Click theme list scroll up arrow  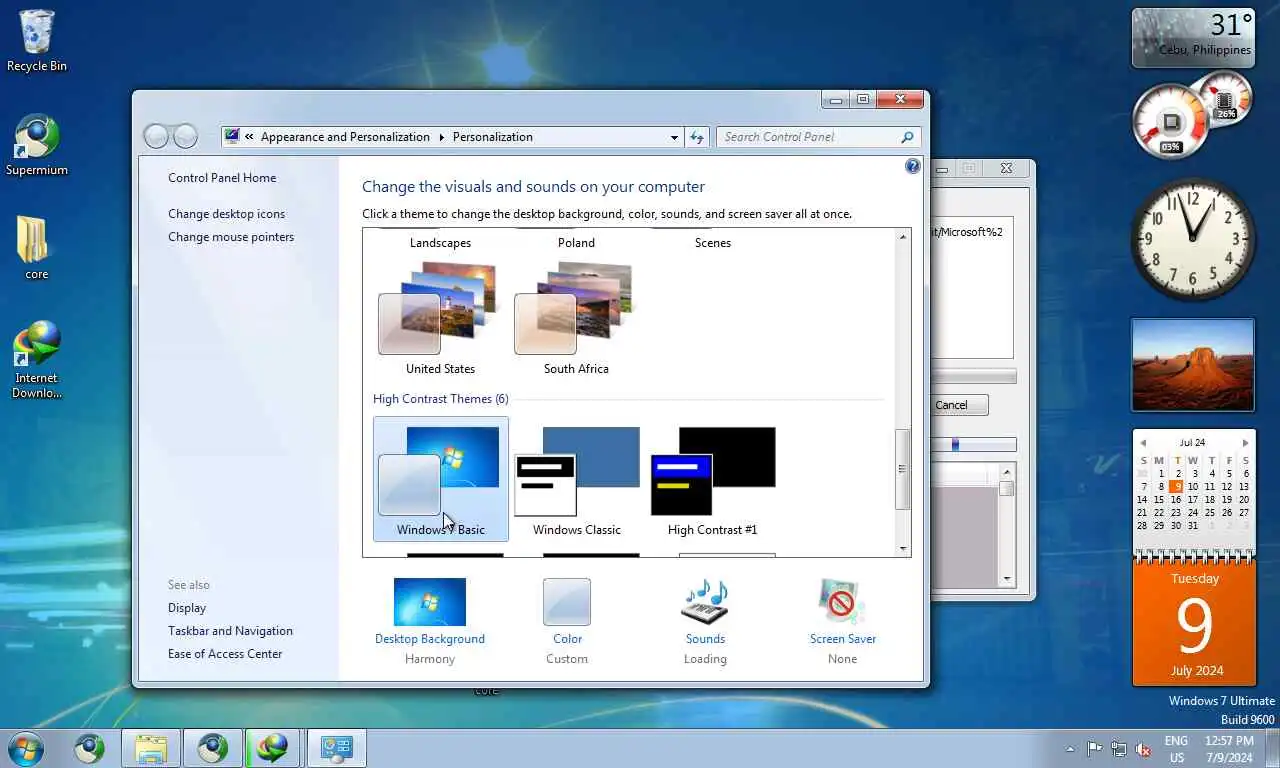(x=902, y=237)
